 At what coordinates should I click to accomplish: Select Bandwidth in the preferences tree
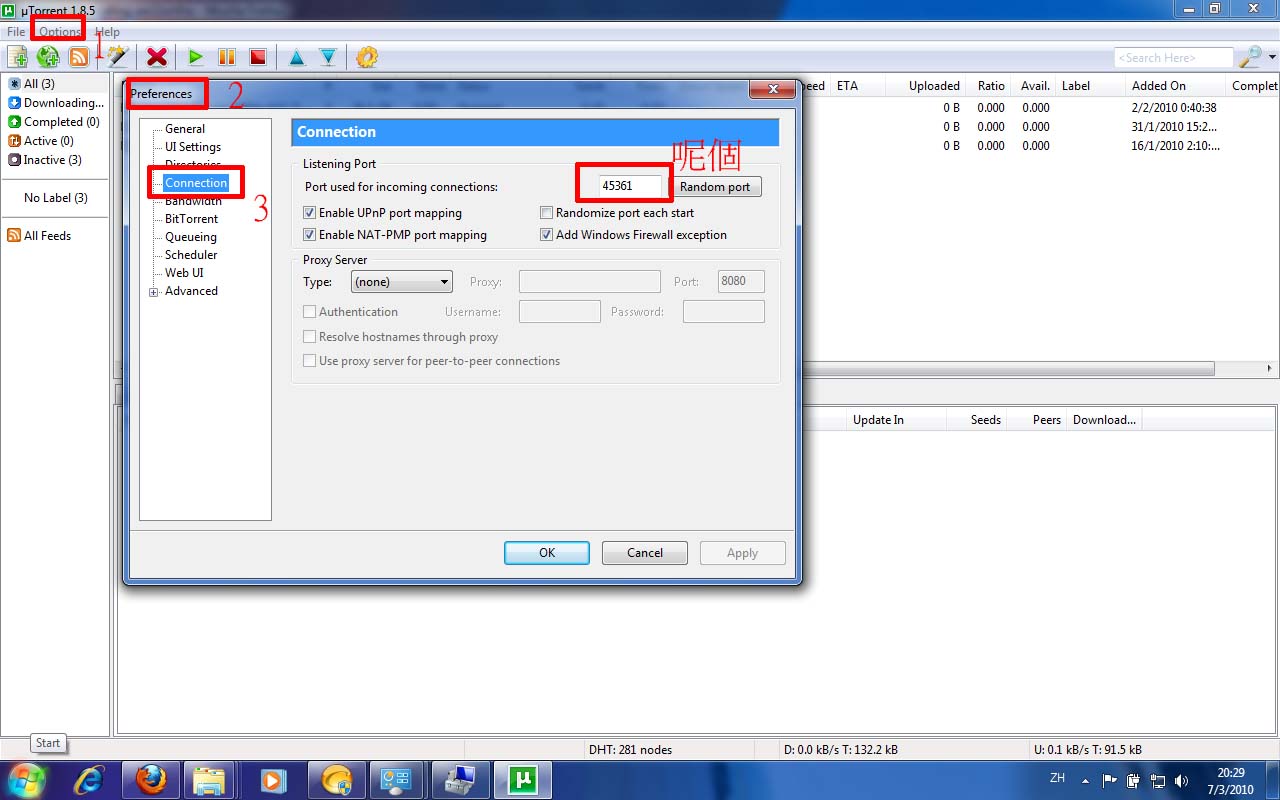(193, 202)
